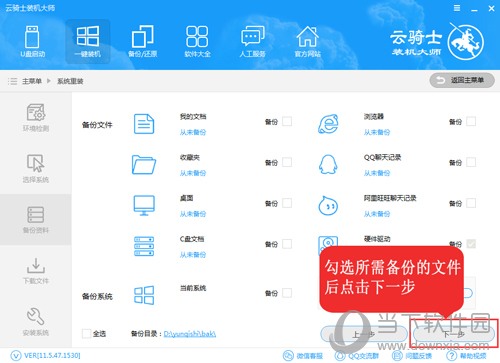Open 微信客服 in the status bar
The width and height of the screenshot is (500, 363).
[303, 356]
